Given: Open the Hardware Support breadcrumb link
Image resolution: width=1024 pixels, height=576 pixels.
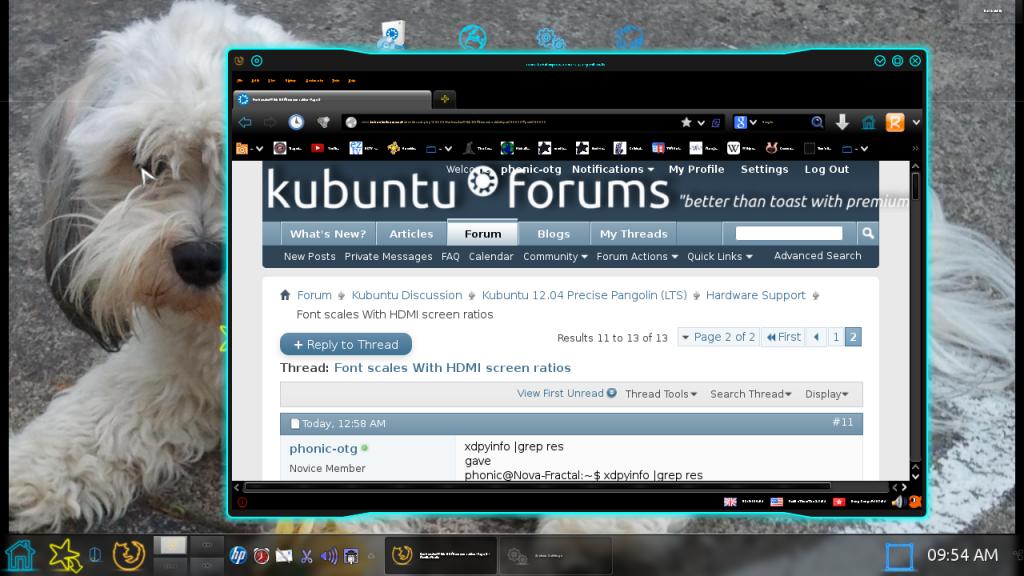Looking at the screenshot, I should pyautogui.click(x=755, y=295).
